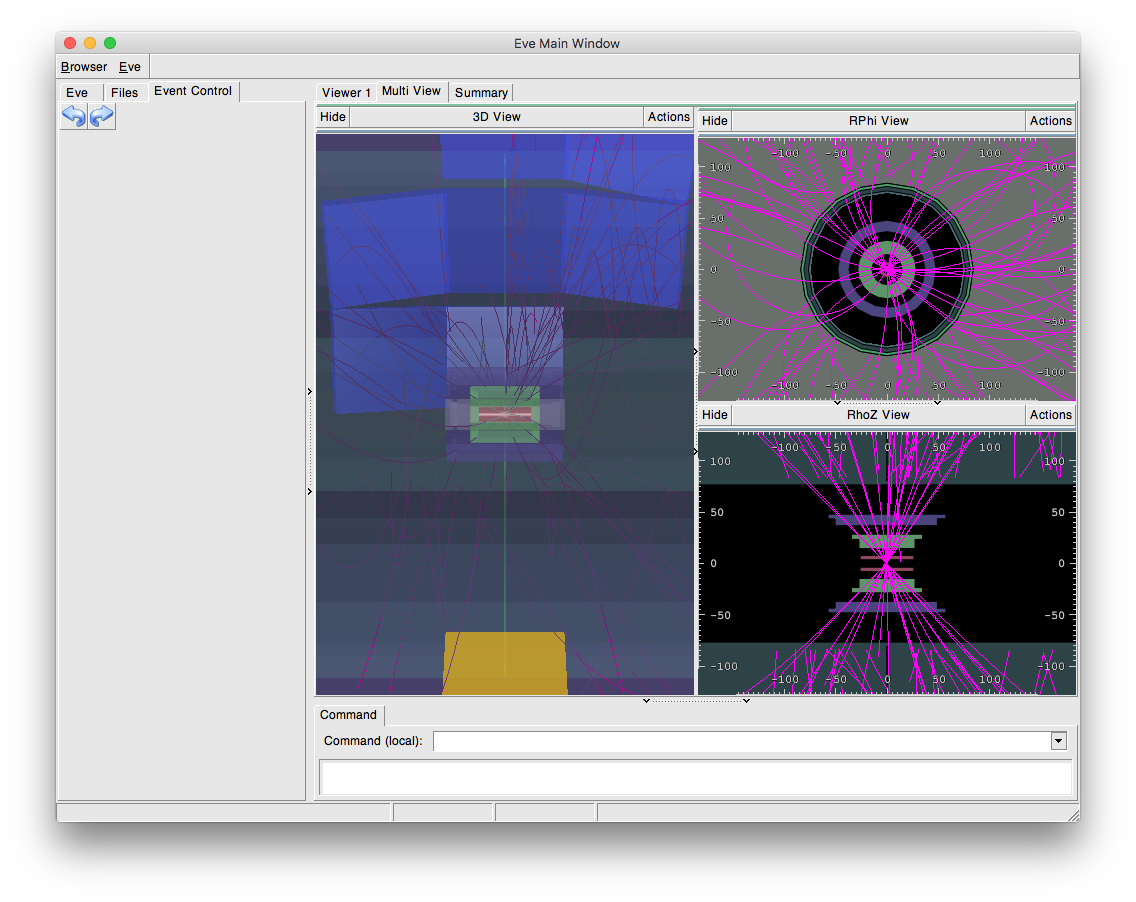1136x902 pixels.
Task: Hide the 3D View panel
Action: (x=333, y=117)
